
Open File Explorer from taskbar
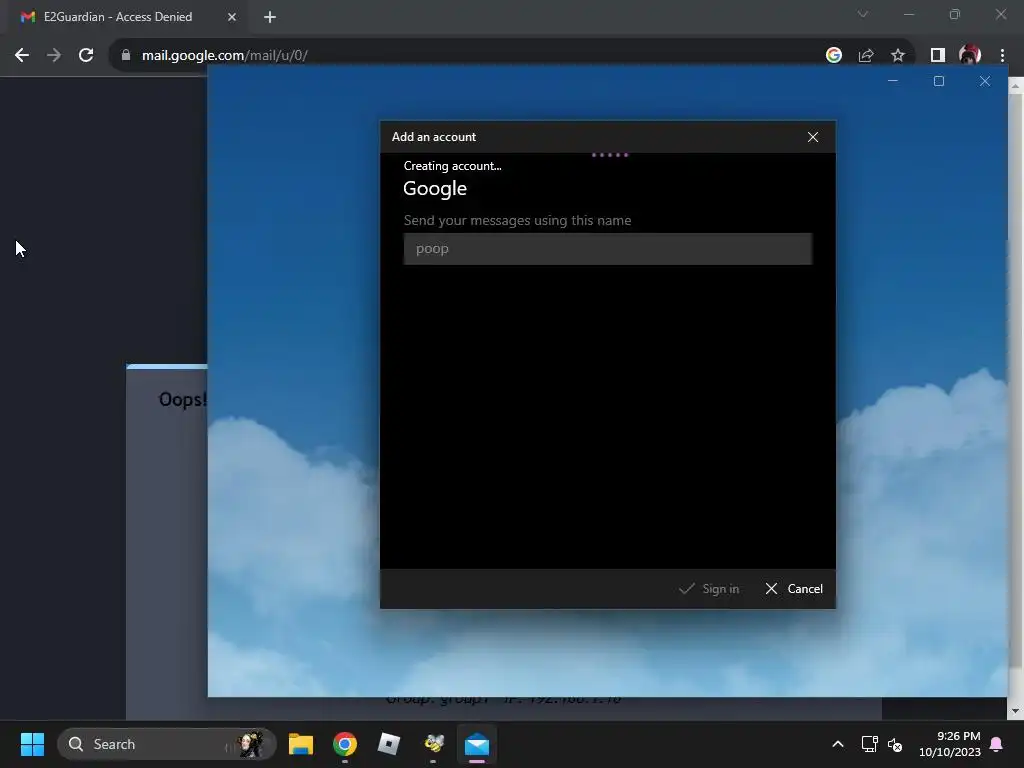(301, 744)
